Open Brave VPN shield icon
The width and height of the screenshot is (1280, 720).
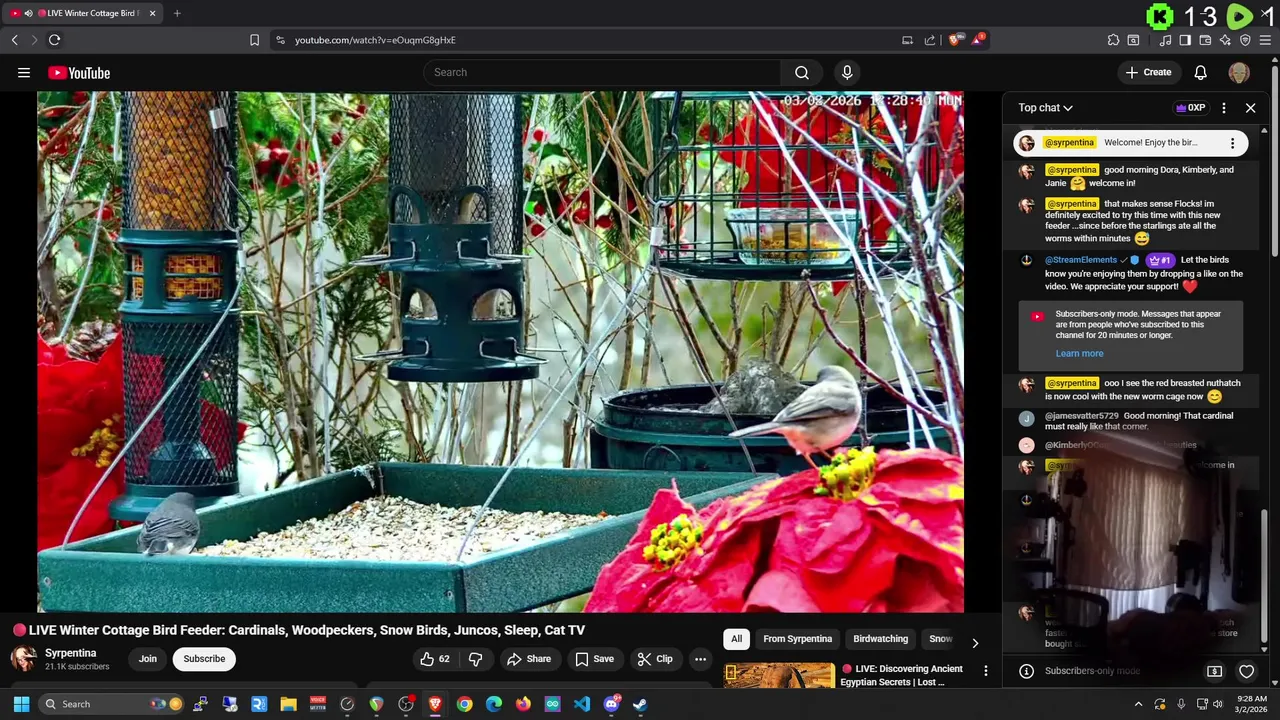click(1245, 40)
